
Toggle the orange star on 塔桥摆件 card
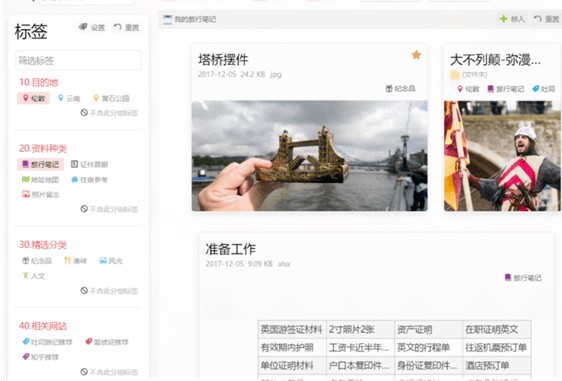coord(416,55)
